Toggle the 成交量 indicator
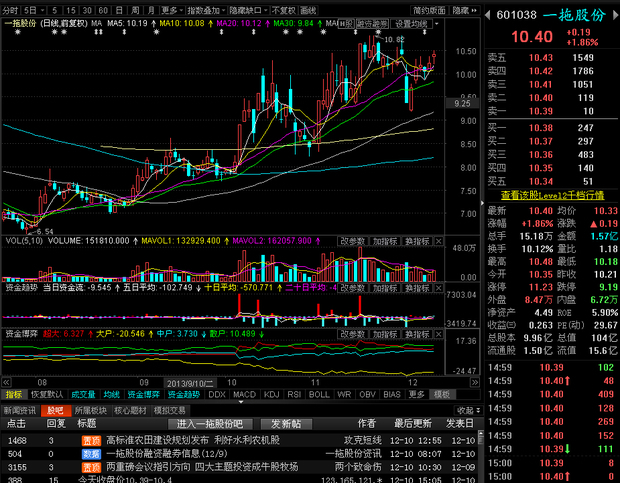This screenshot has width=620, height=483. pos(83,394)
